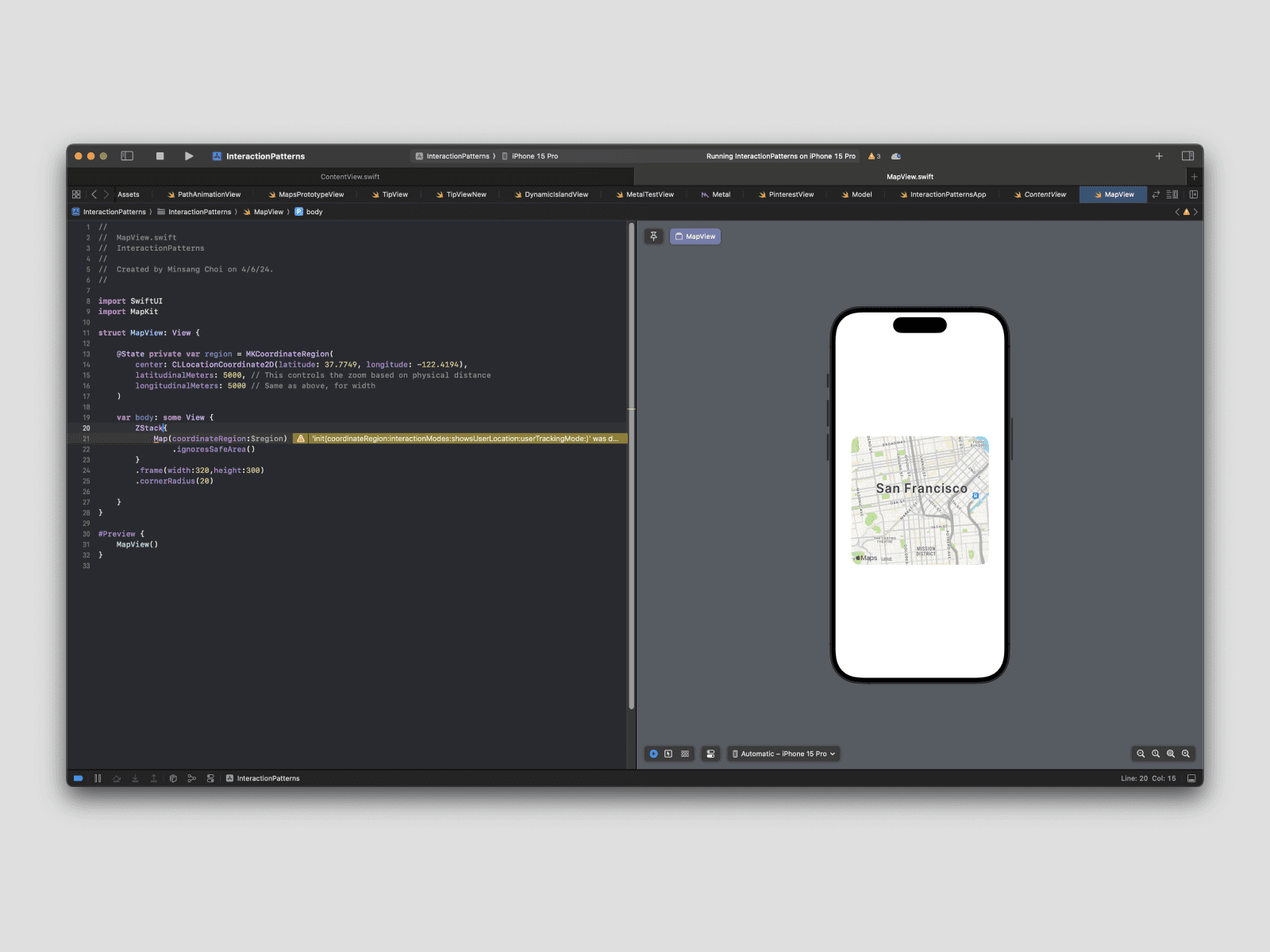Switch to the ContentView tab
Image resolution: width=1270 pixels, height=952 pixels.
[1044, 194]
